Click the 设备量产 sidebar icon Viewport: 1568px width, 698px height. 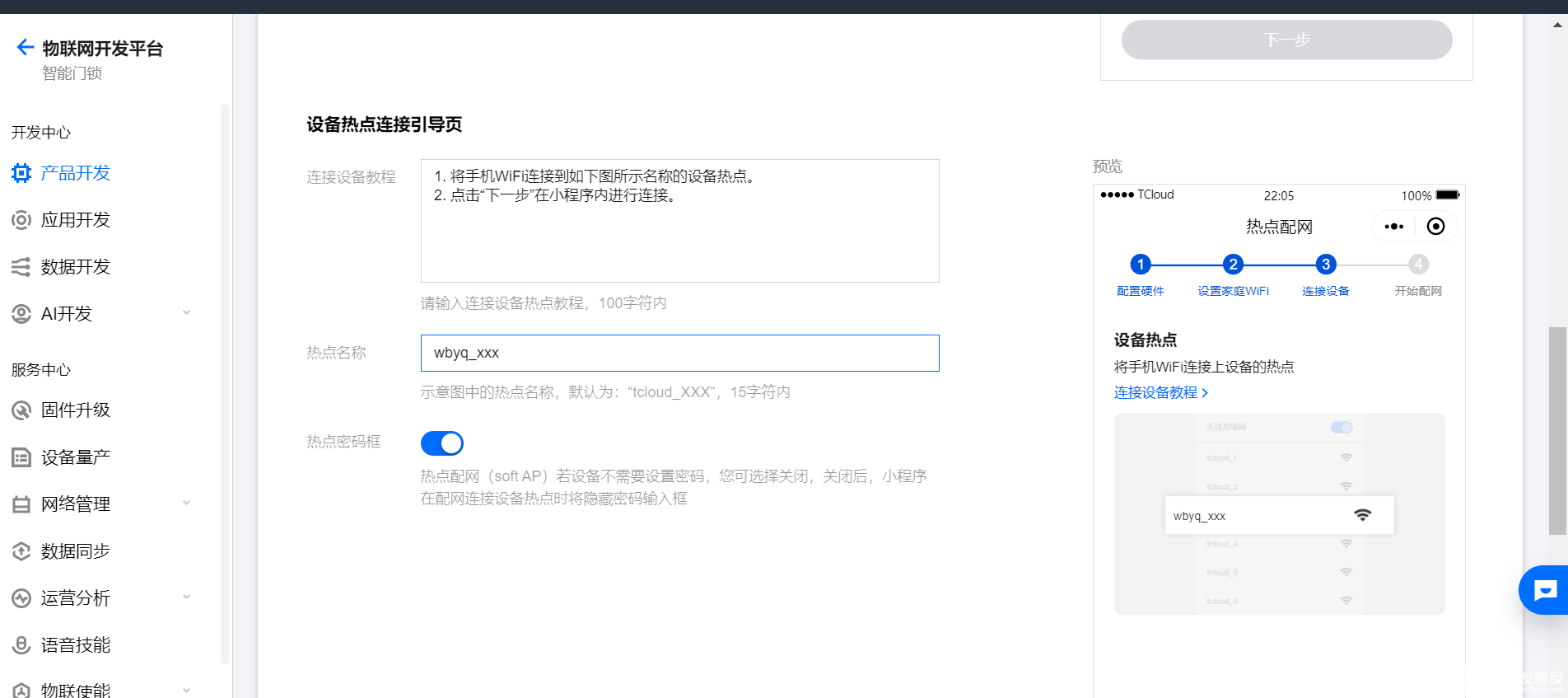point(21,457)
